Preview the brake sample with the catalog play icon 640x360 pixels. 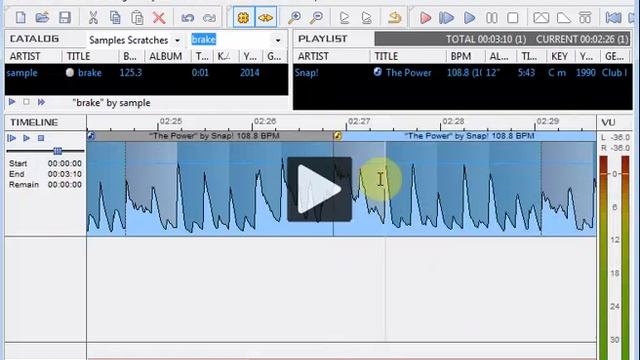click(12, 102)
